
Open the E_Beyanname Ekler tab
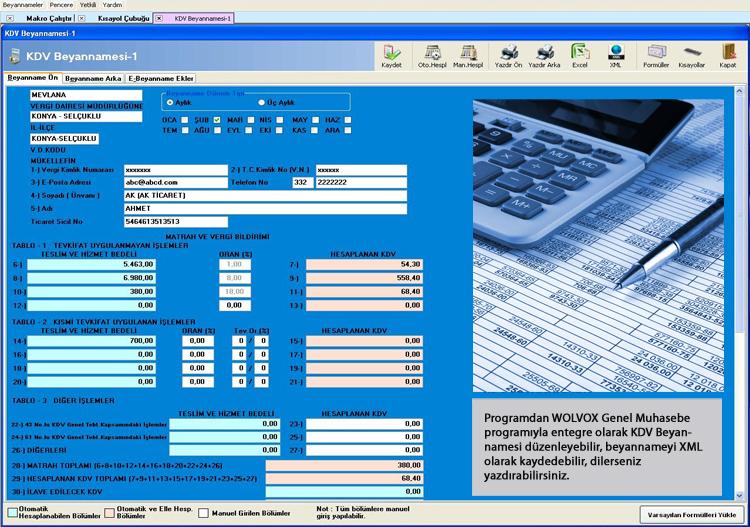161,78
